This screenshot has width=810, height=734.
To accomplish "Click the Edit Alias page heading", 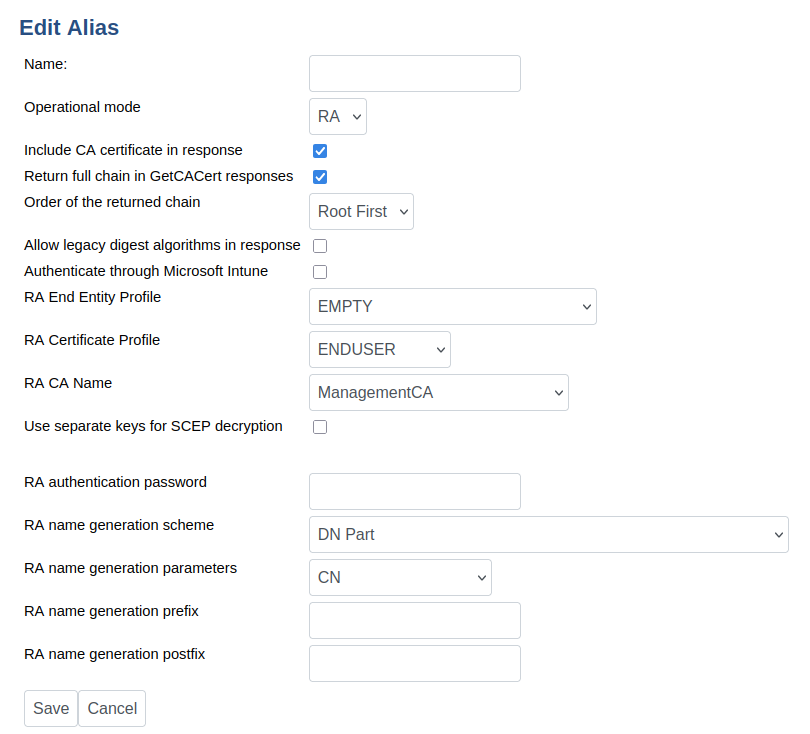I will click(67, 27).
